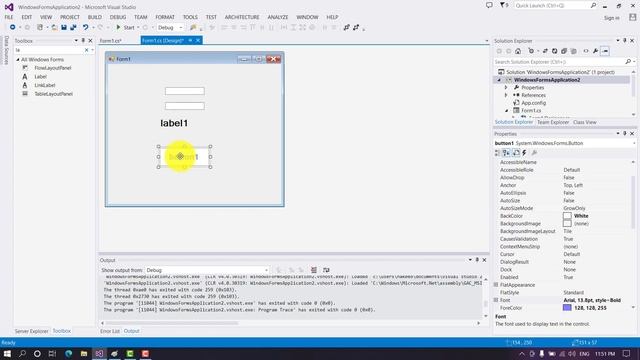Click the BackColor White swatch
Image resolution: width=640 pixels, height=360 pixels.
click(x=567, y=216)
